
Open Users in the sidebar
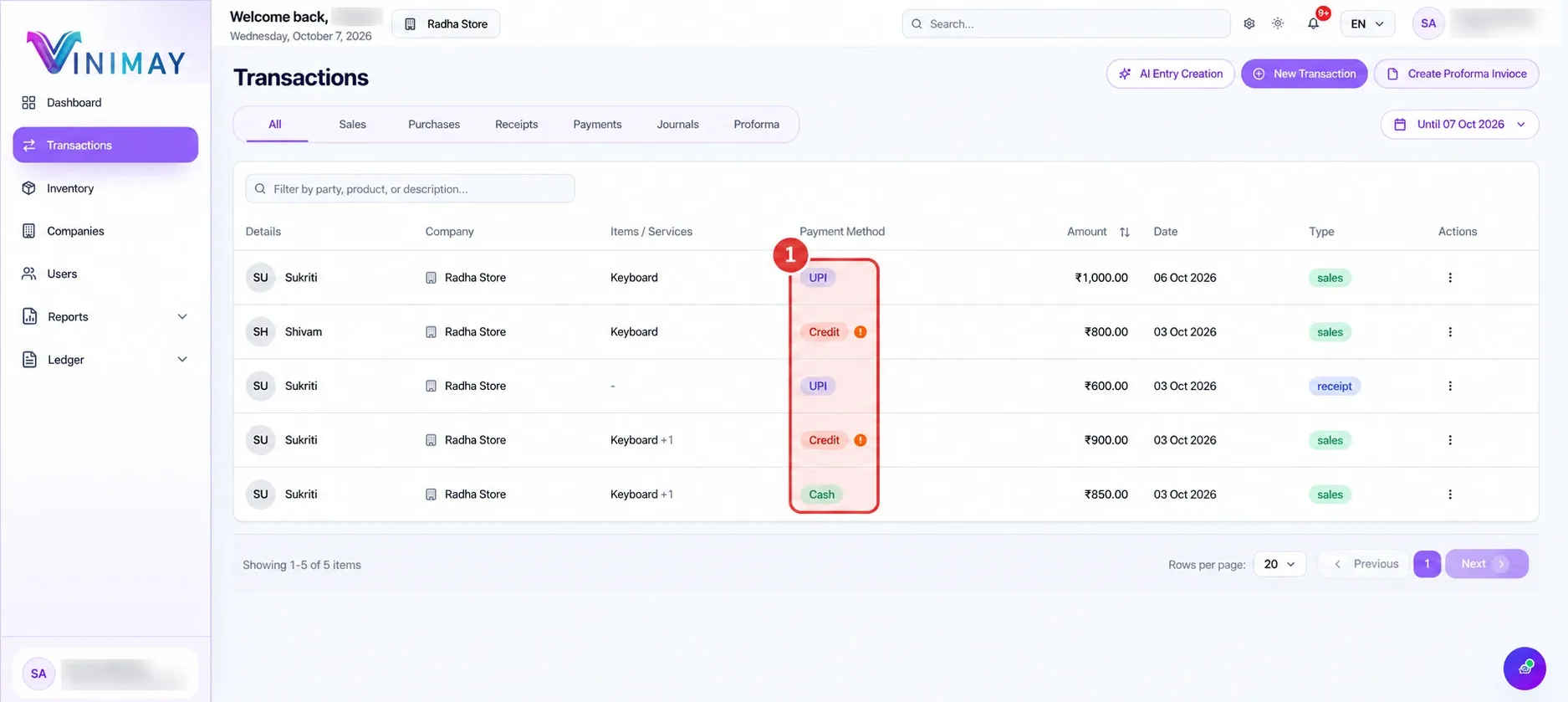click(105, 274)
